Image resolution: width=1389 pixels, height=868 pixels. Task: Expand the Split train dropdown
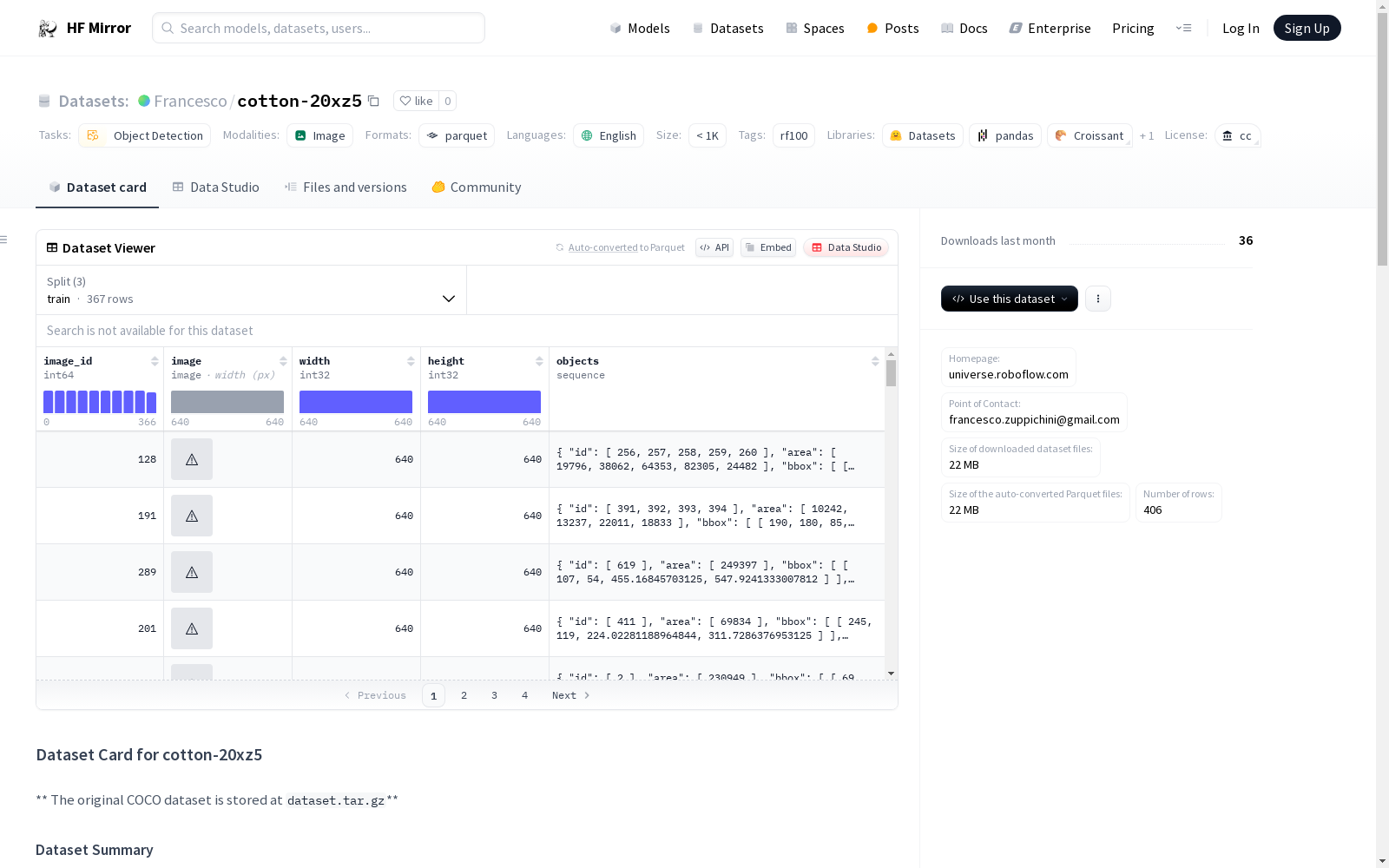[x=252, y=290]
